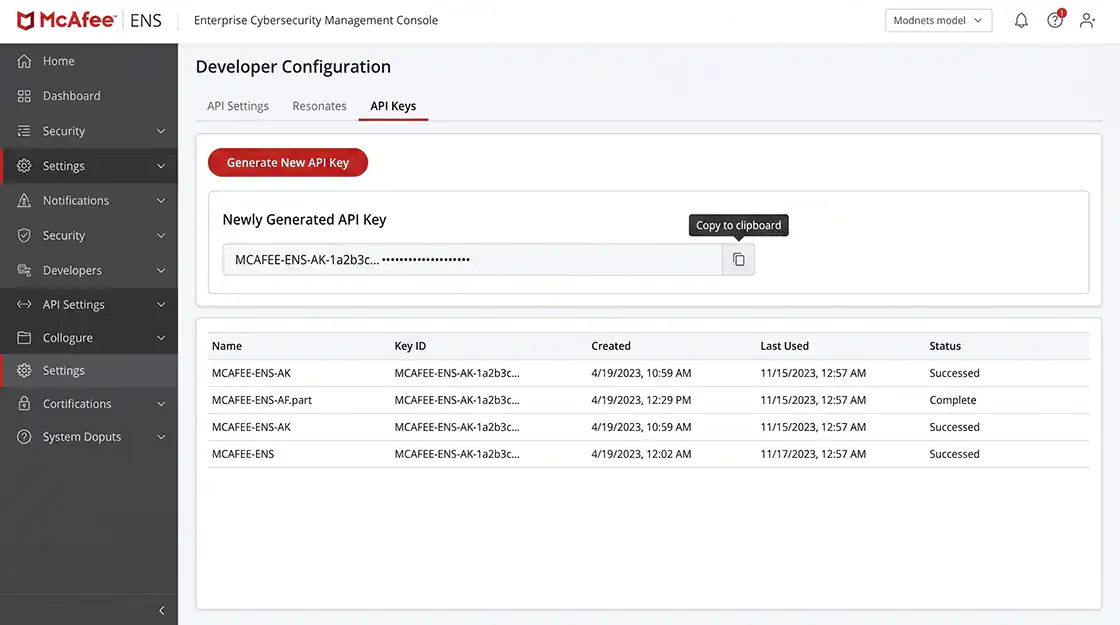
Task: Open the Collogure sidebar item
Action: (89, 338)
